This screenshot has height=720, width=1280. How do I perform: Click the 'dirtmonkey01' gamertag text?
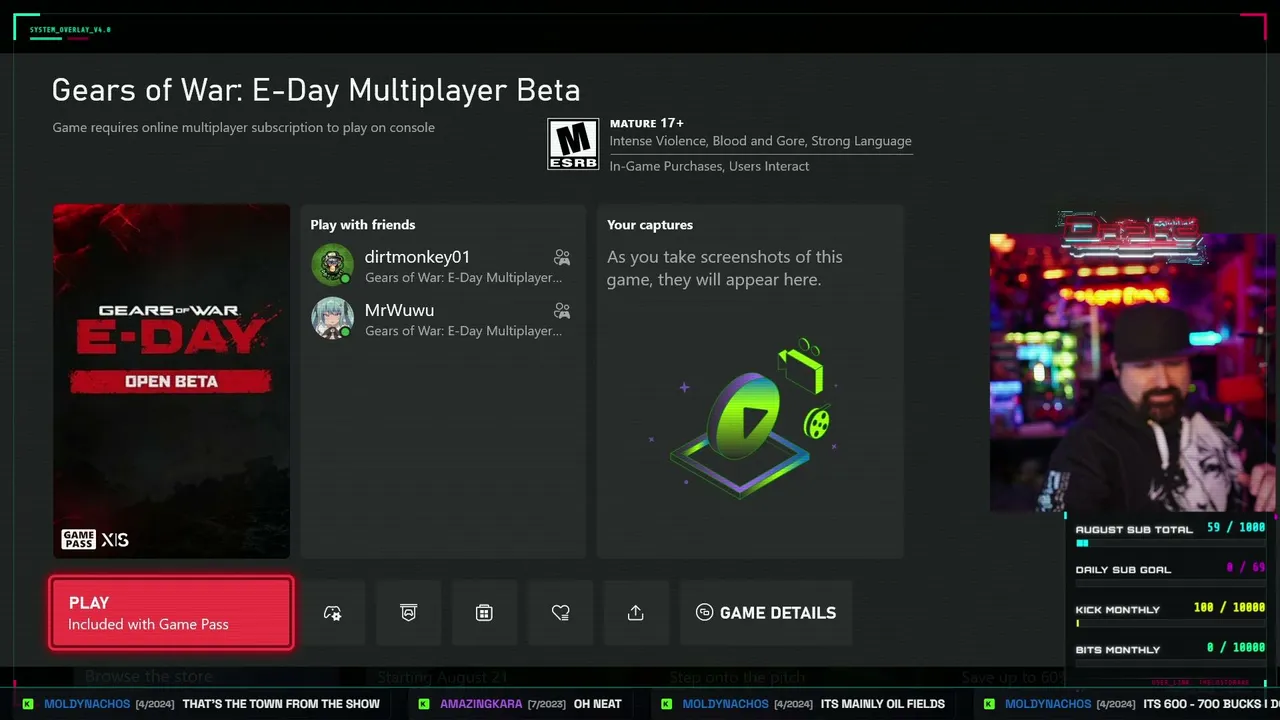417,257
